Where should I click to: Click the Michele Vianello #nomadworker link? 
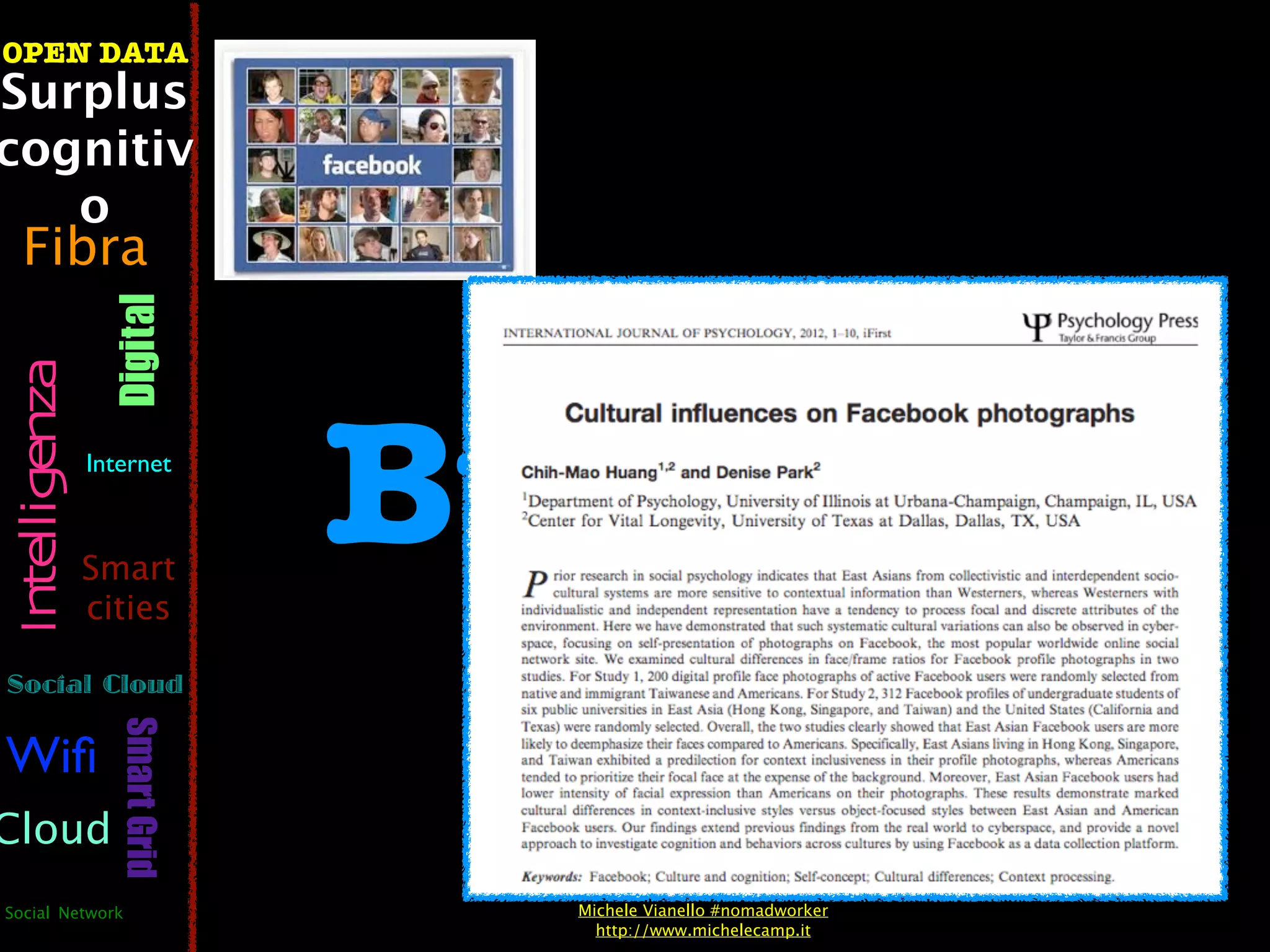click(x=703, y=910)
